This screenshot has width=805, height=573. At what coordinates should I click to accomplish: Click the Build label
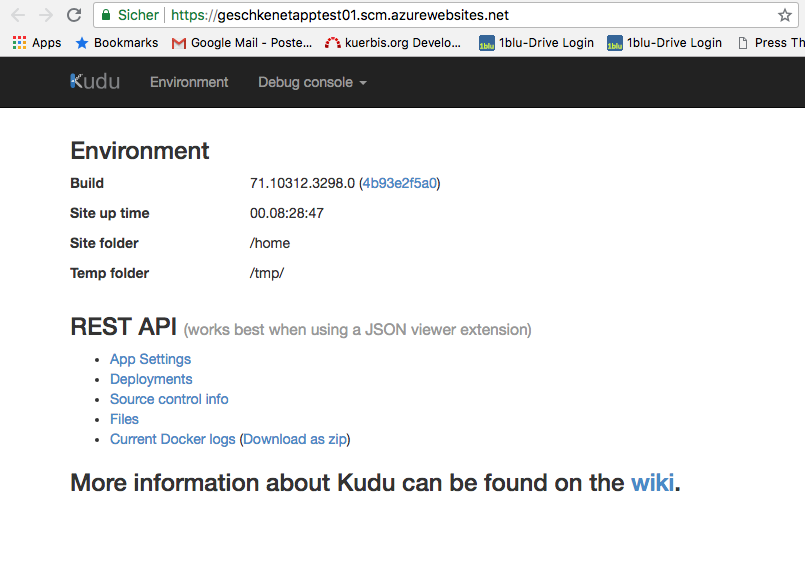pyautogui.click(x=87, y=183)
